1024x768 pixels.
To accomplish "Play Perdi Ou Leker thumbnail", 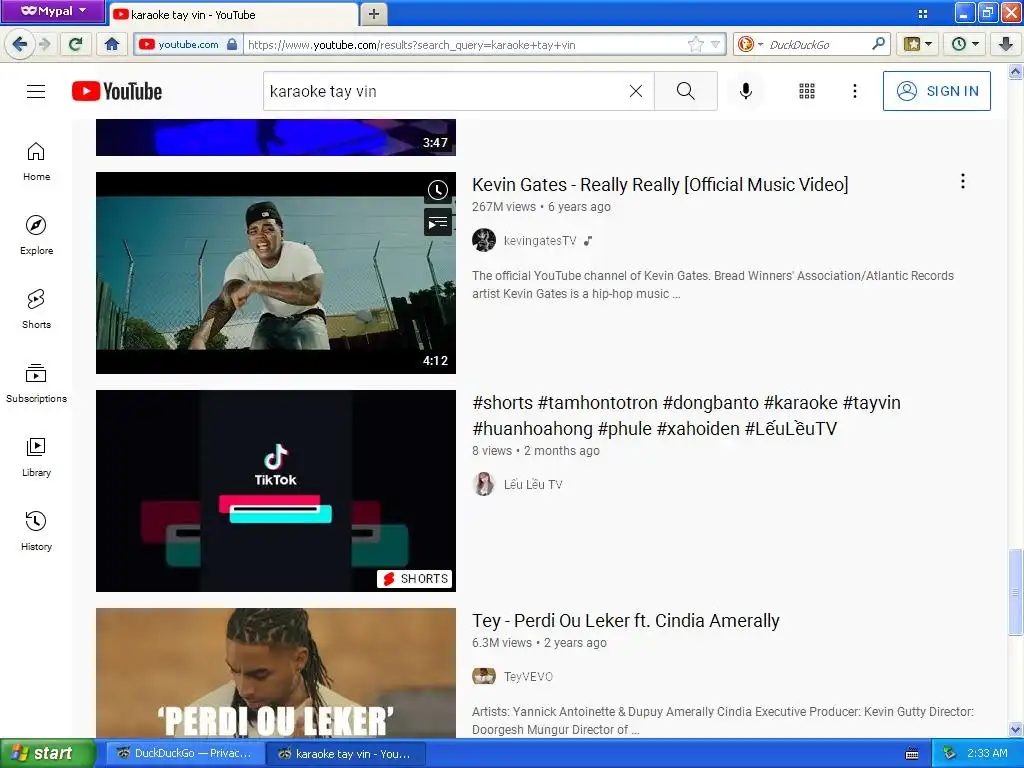I will (x=276, y=673).
